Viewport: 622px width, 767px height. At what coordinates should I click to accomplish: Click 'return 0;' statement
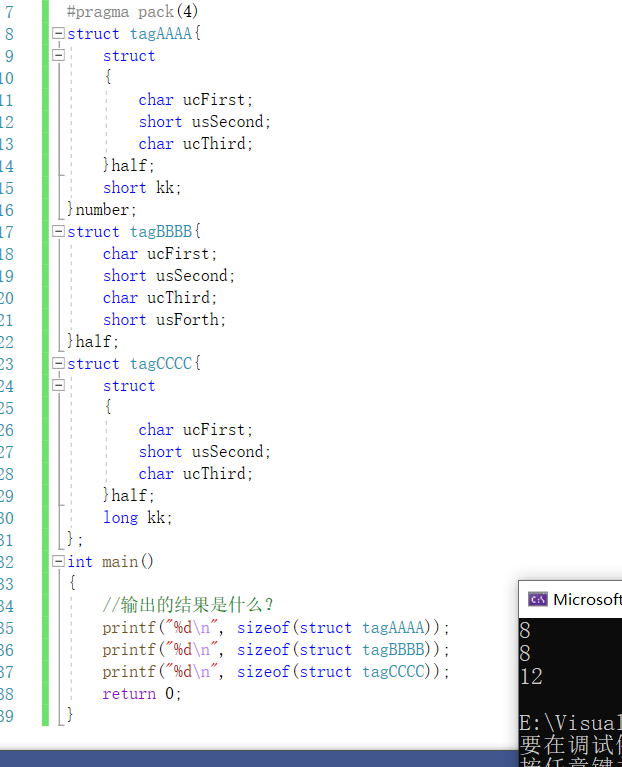(142, 694)
